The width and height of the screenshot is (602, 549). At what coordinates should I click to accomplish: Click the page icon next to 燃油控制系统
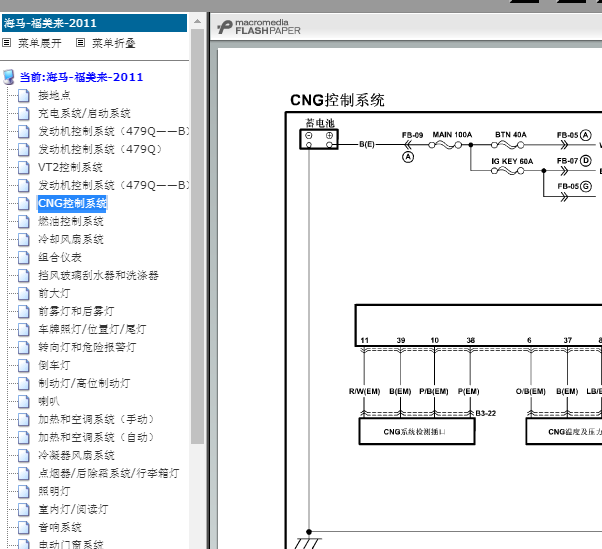tap(23, 222)
